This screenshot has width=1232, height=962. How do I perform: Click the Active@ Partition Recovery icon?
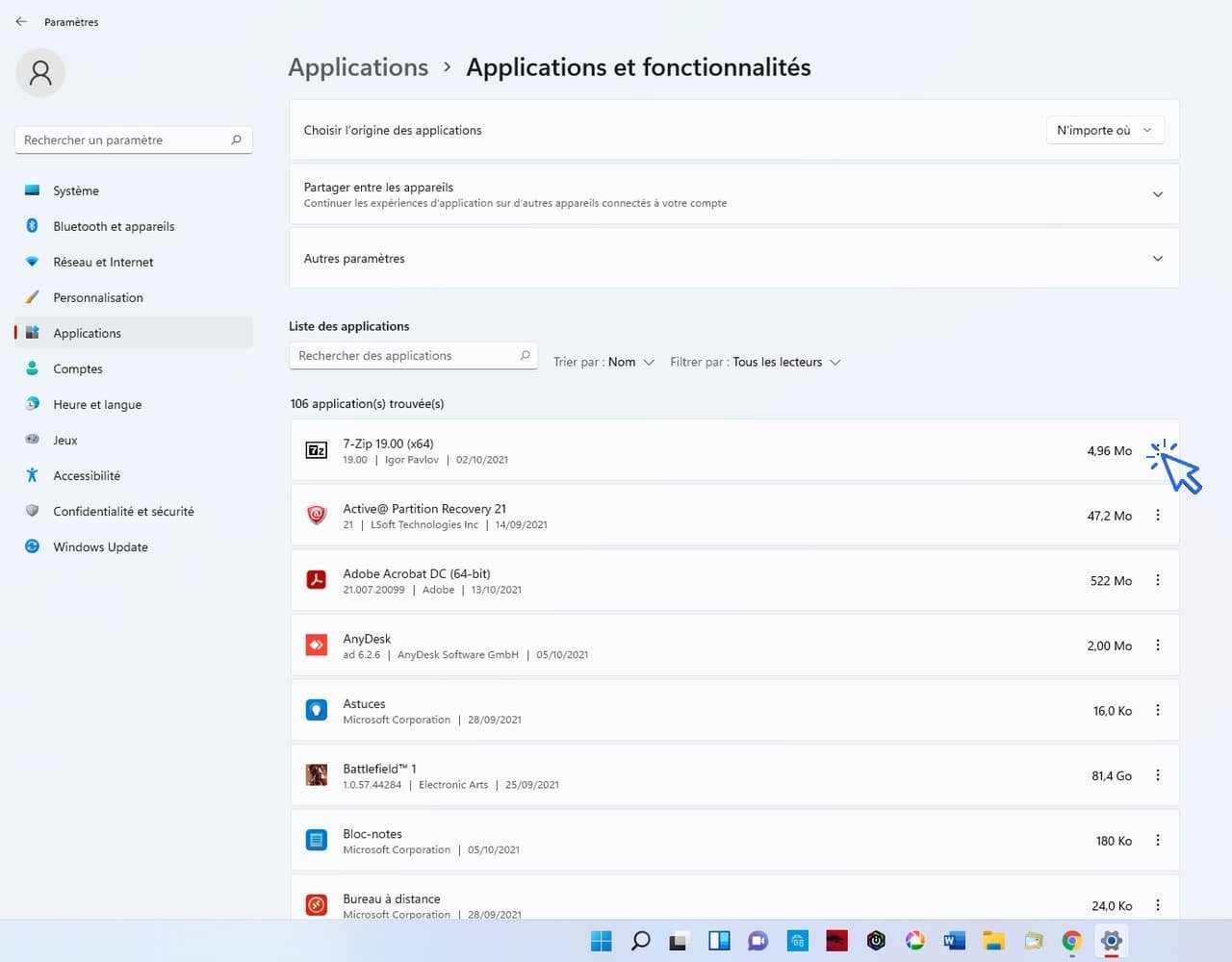coord(317,516)
